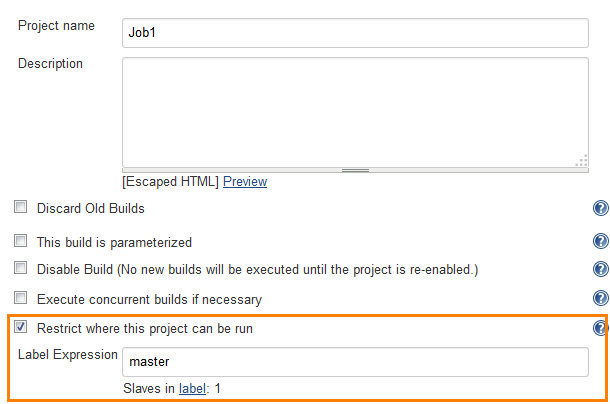
Task: Open the label link beside Slaves in
Action: tap(193, 387)
